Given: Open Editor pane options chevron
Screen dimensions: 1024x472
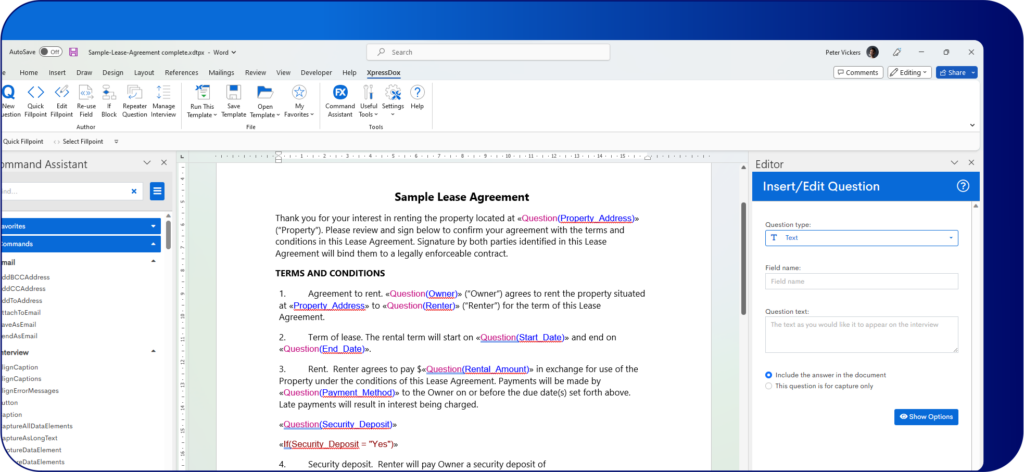Looking at the screenshot, I should [954, 163].
